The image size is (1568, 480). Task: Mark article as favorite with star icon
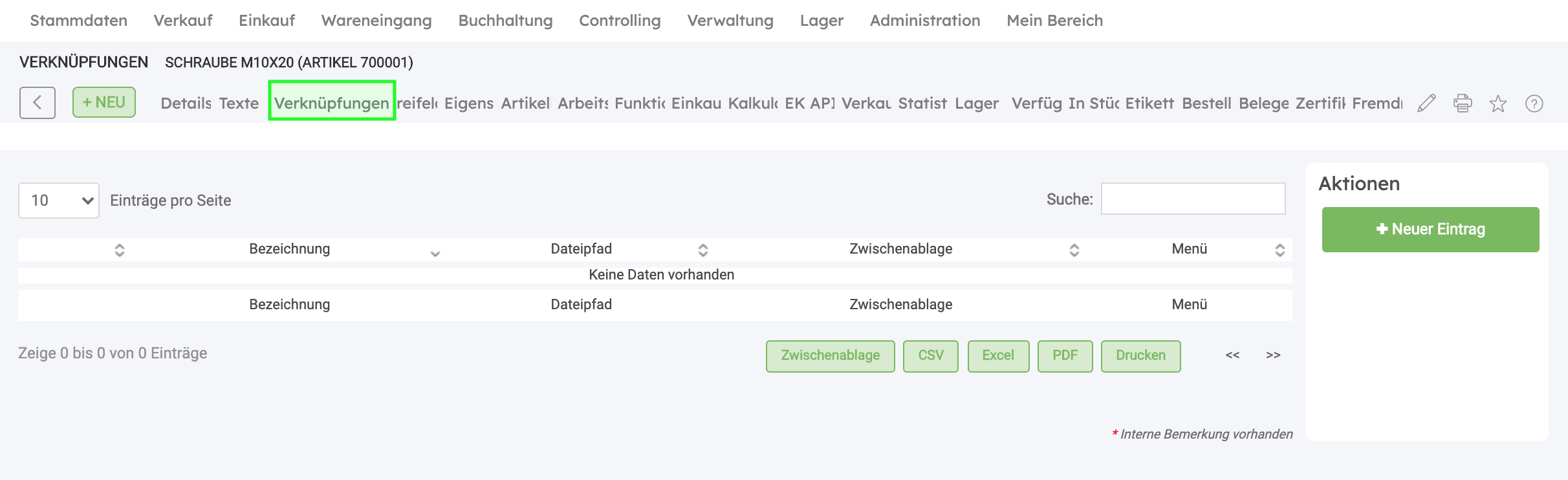(1498, 104)
